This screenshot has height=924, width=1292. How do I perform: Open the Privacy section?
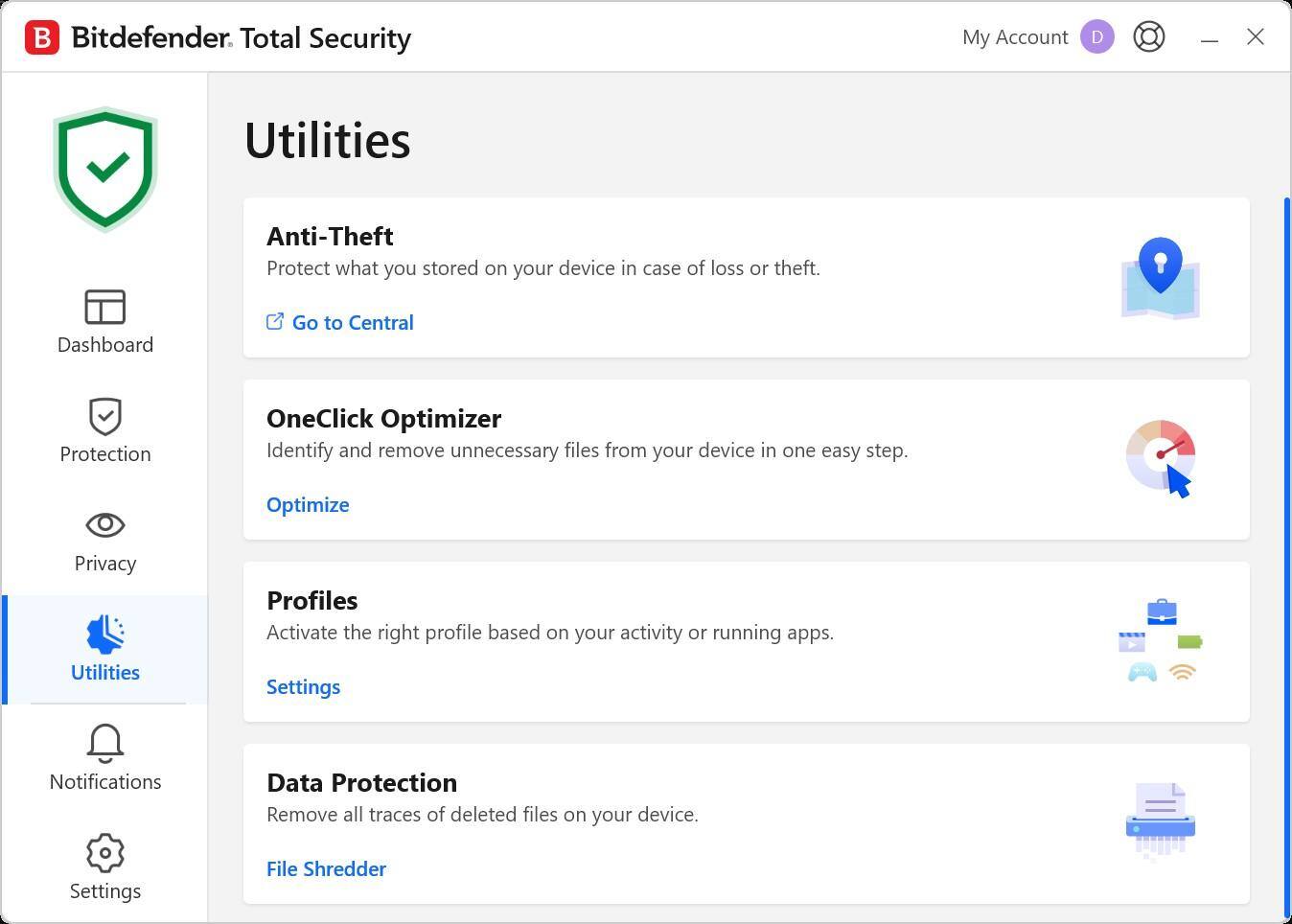(105, 539)
